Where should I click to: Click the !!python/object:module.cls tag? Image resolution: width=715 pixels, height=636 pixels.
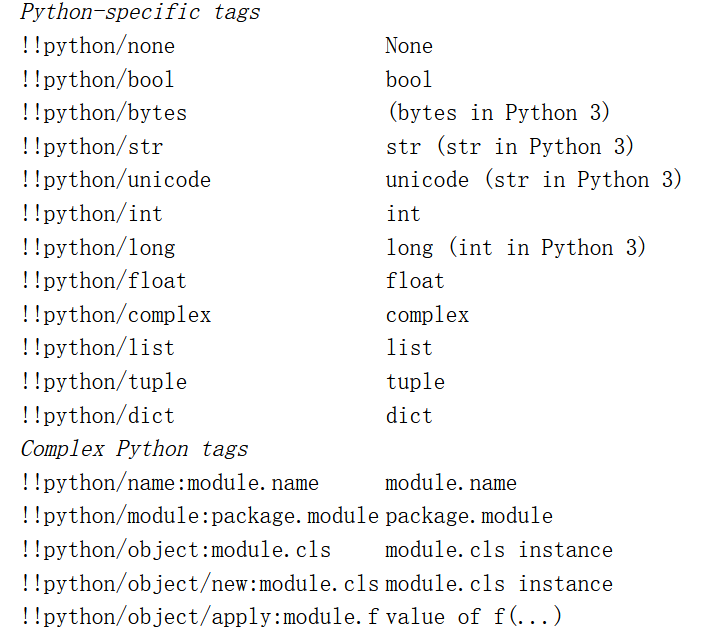click(176, 550)
